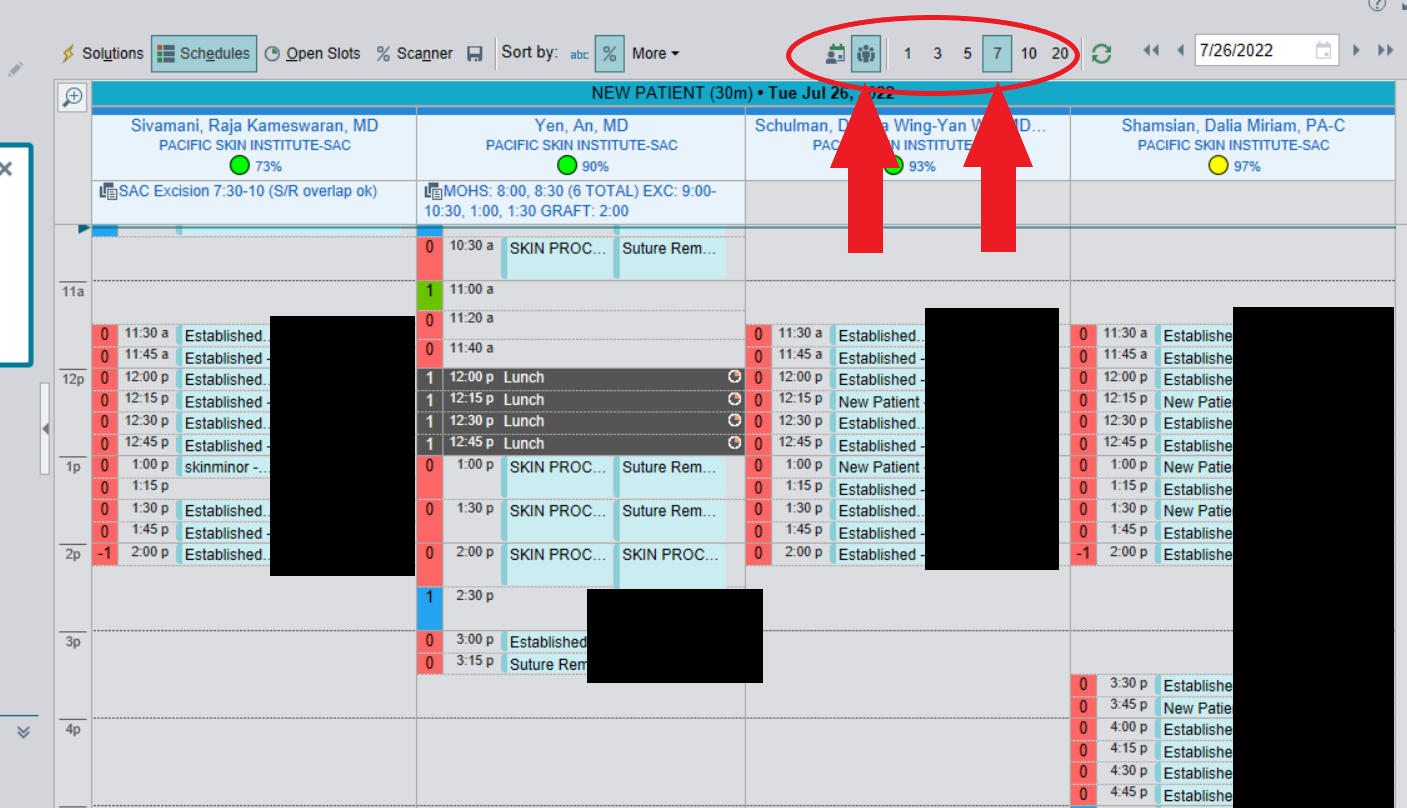
Task: Refresh the schedule view
Action: point(1100,53)
